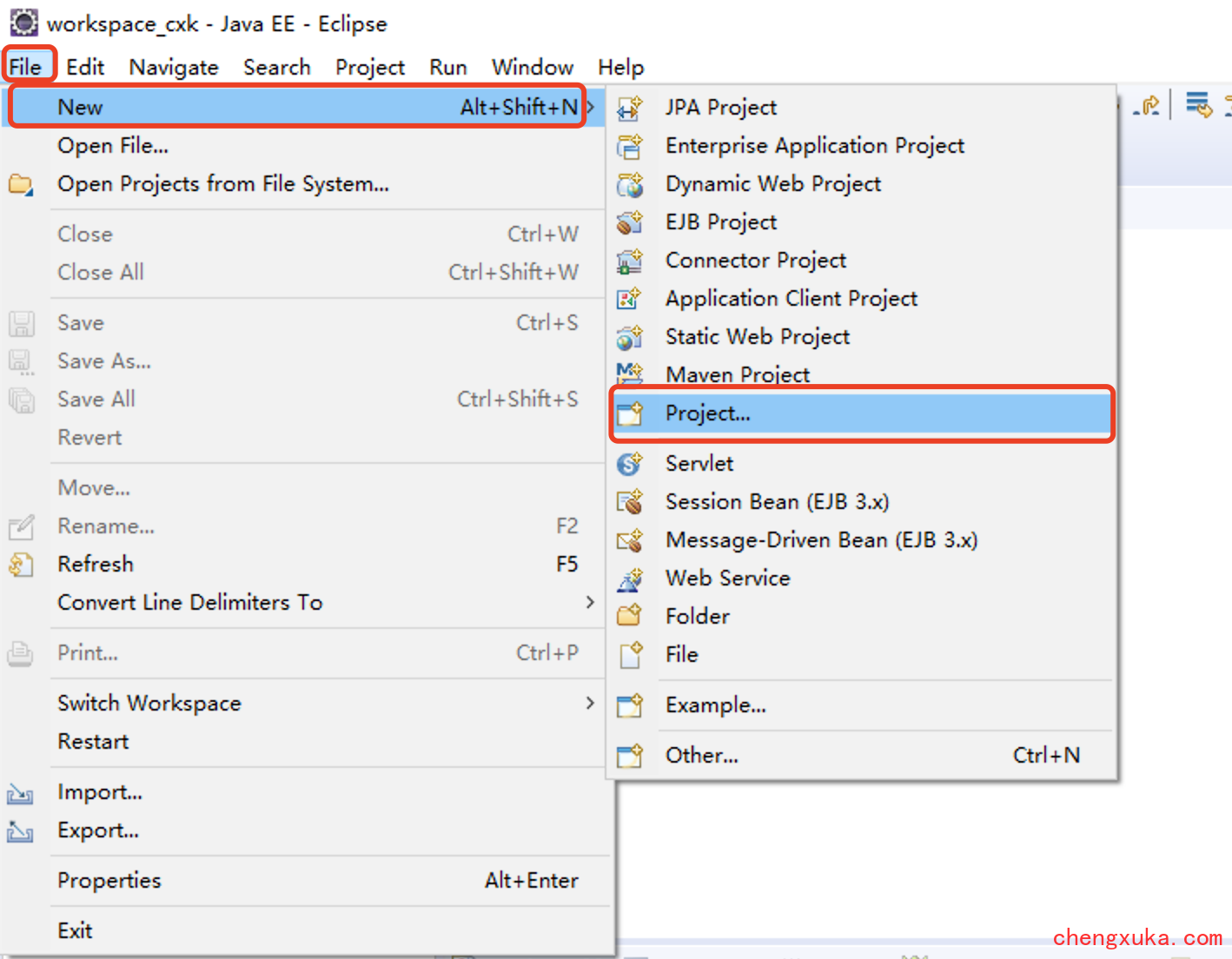
Task: Click the Import icon
Action: (21, 793)
